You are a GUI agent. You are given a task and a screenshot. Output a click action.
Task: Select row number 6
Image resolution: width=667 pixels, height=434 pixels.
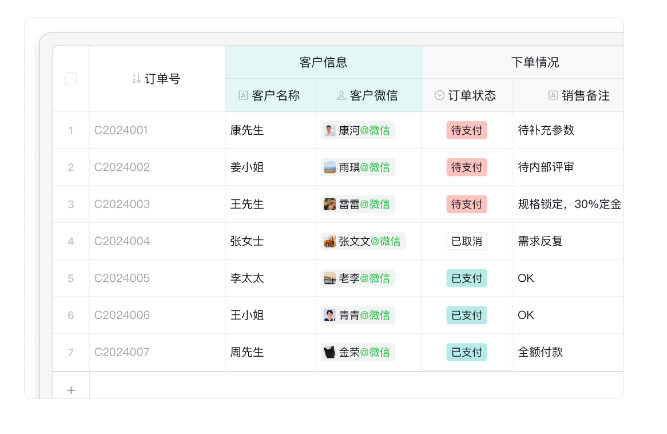point(71,315)
